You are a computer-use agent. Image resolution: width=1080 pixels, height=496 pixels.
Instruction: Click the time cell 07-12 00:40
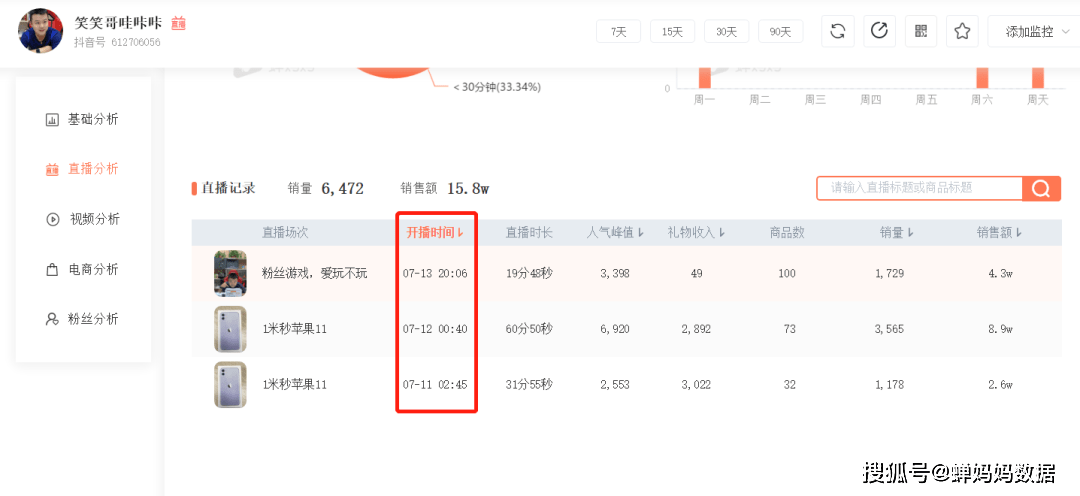pyautogui.click(x=435, y=329)
